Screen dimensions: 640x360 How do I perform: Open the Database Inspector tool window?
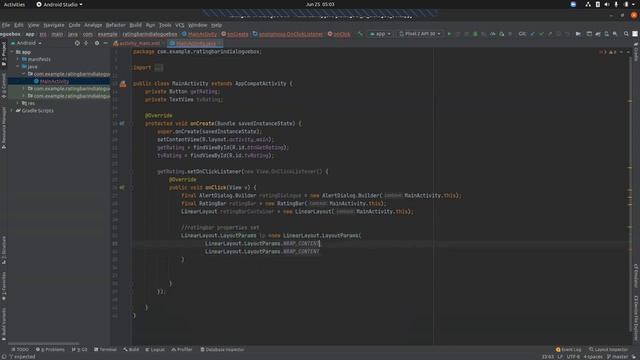pyautogui.click(x=222, y=349)
